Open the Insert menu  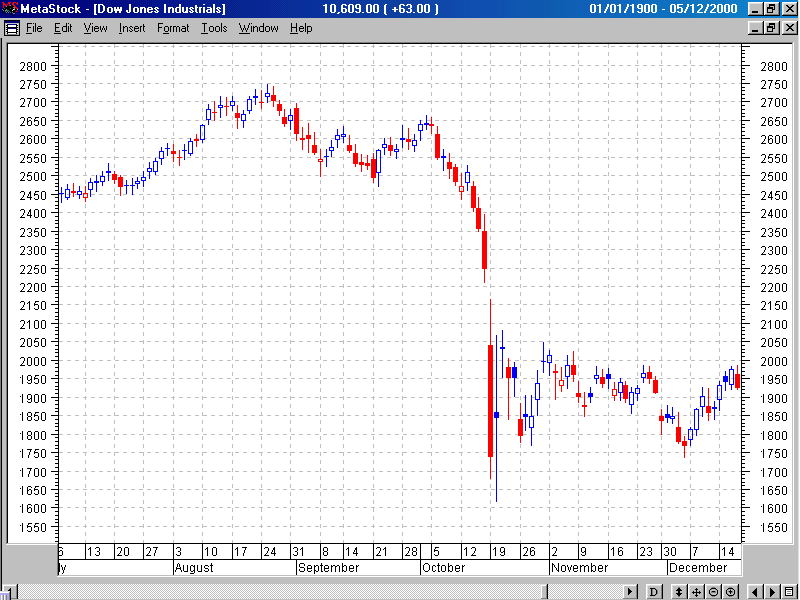click(132, 28)
